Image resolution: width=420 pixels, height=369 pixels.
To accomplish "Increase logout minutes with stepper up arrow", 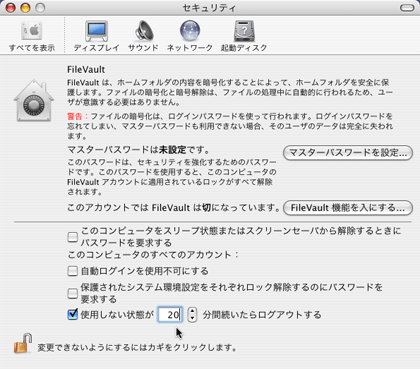I will pyautogui.click(x=192, y=311).
